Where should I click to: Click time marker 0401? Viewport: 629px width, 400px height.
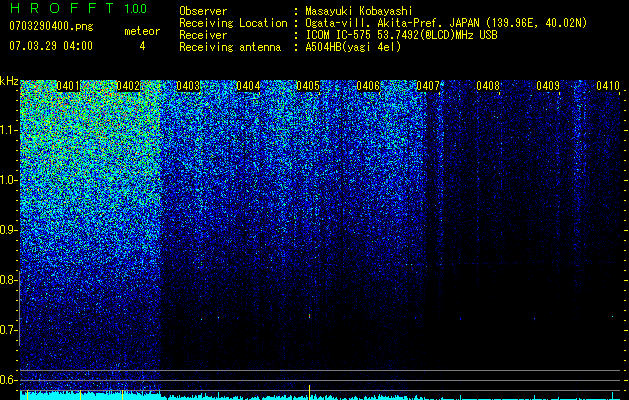[x=68, y=86]
